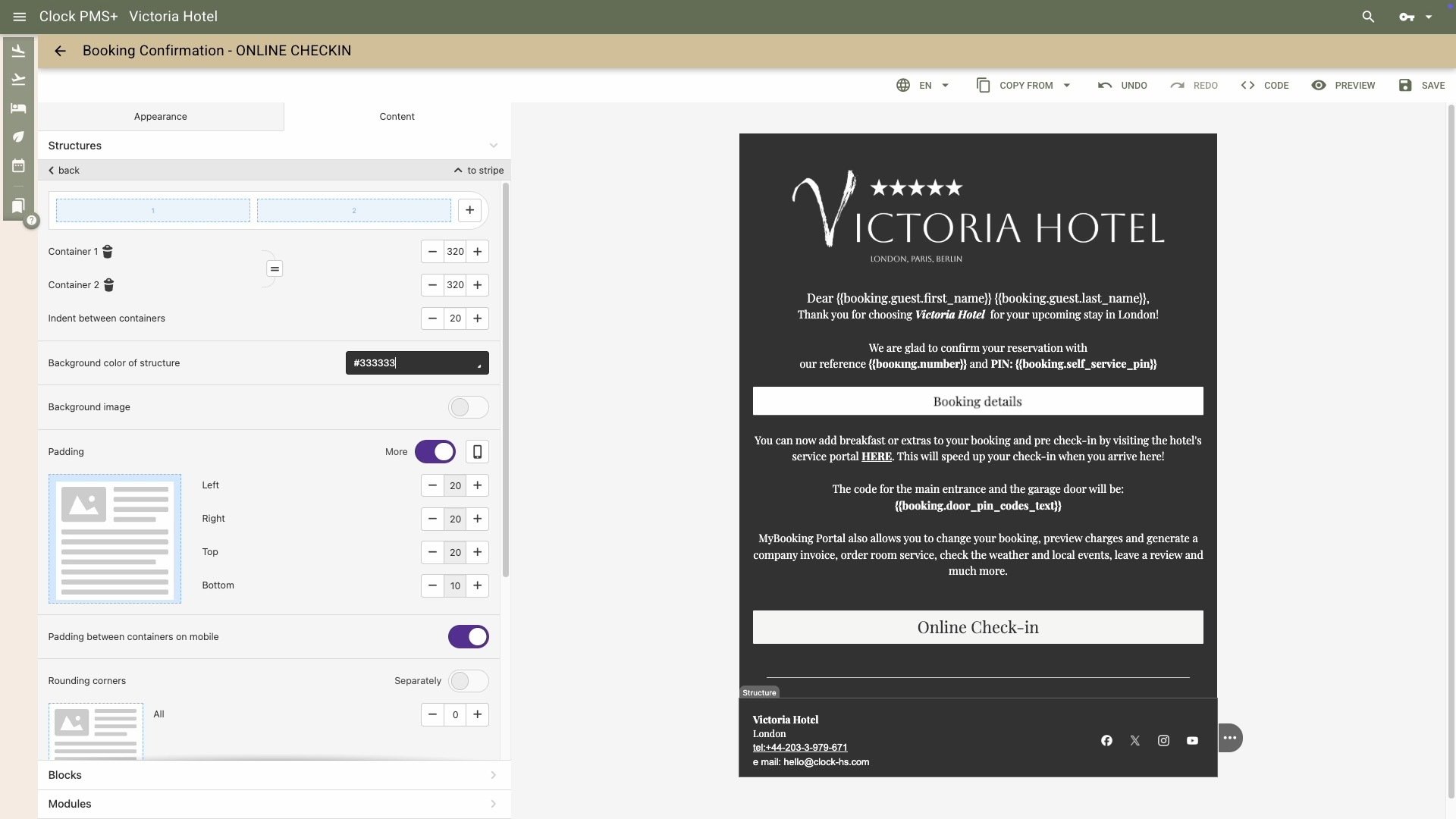Select container 1 layout box

pos(153,211)
